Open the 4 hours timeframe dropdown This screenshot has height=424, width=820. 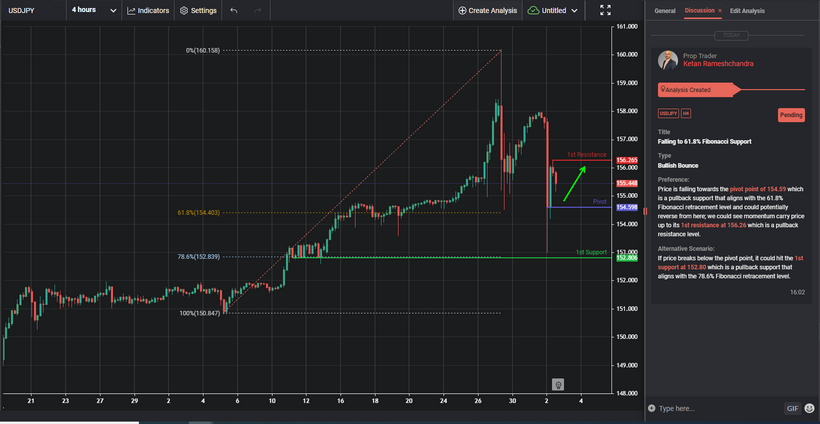click(94, 10)
